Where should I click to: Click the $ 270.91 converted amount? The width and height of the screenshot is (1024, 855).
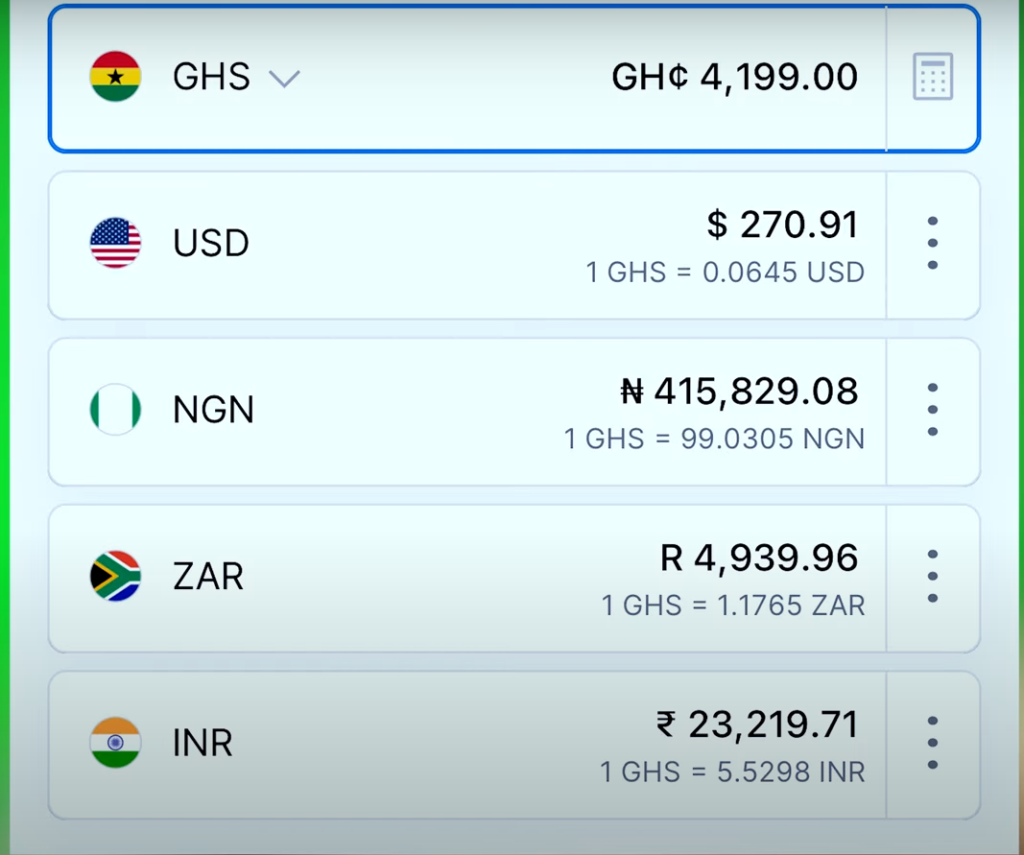(782, 225)
